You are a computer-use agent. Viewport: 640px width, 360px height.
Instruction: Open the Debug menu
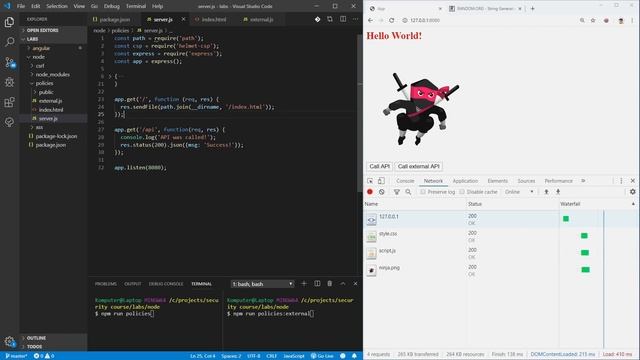[111, 6]
